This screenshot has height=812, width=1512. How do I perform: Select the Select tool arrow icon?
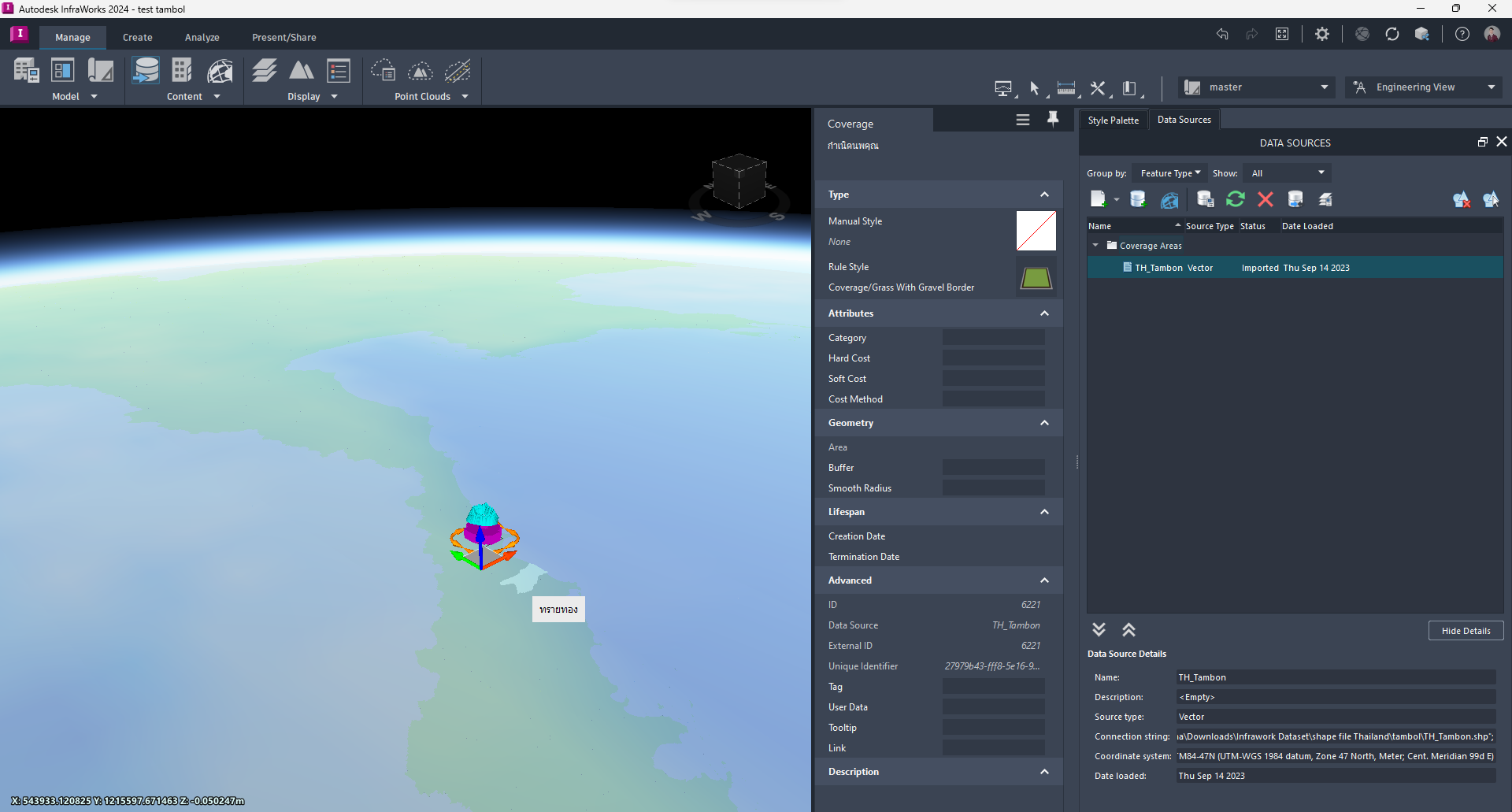point(1035,88)
